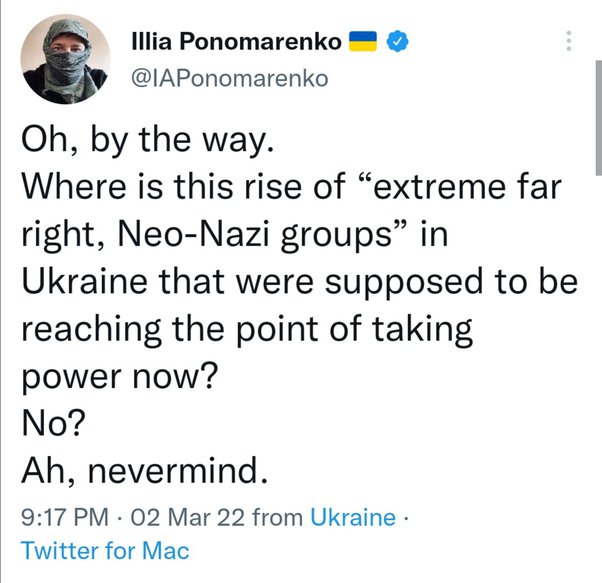Open Illia Ponomarenko's profile picture
Screen dimensions: 602x583
pyautogui.click(x=61, y=61)
